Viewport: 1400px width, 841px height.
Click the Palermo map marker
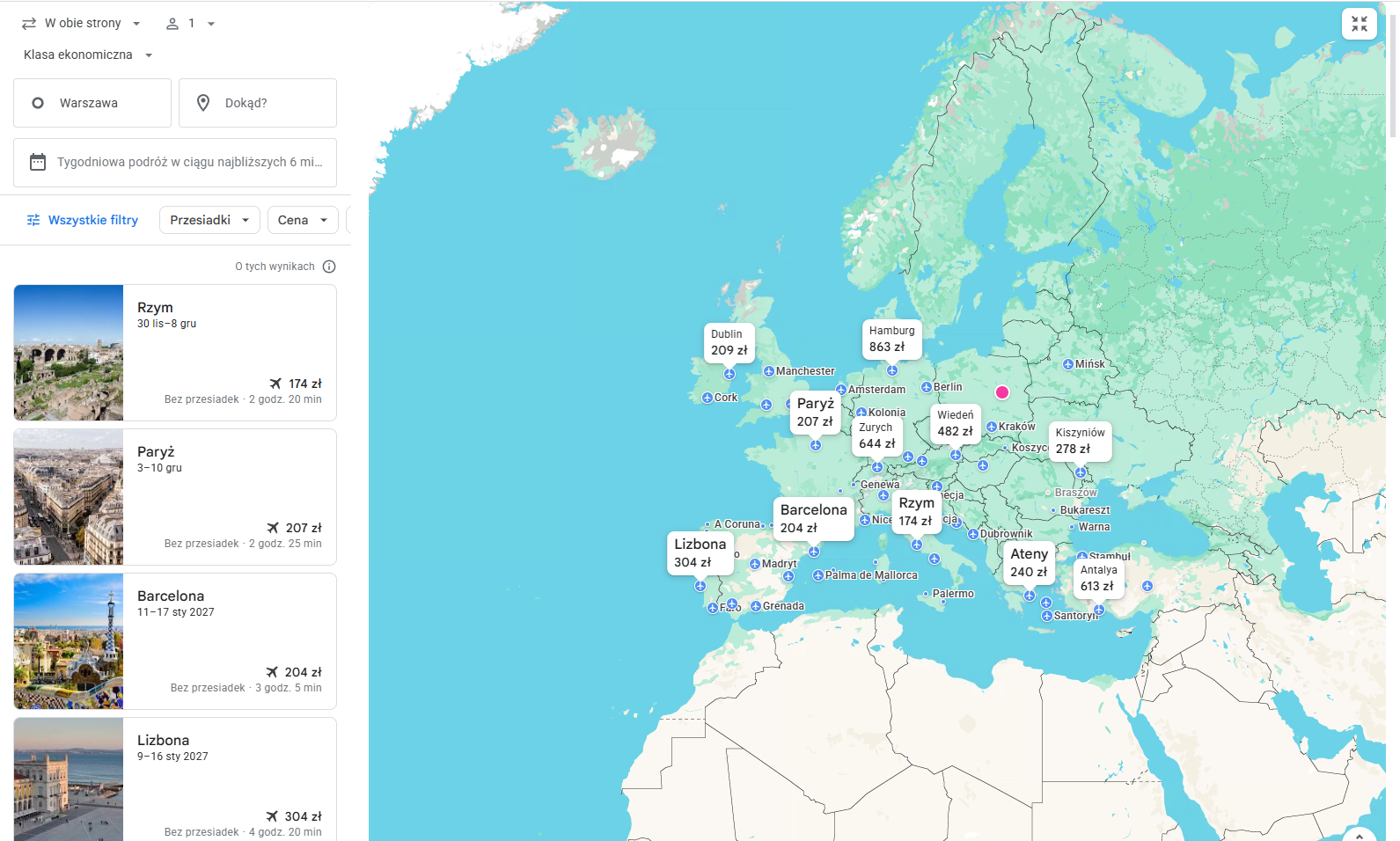926,594
